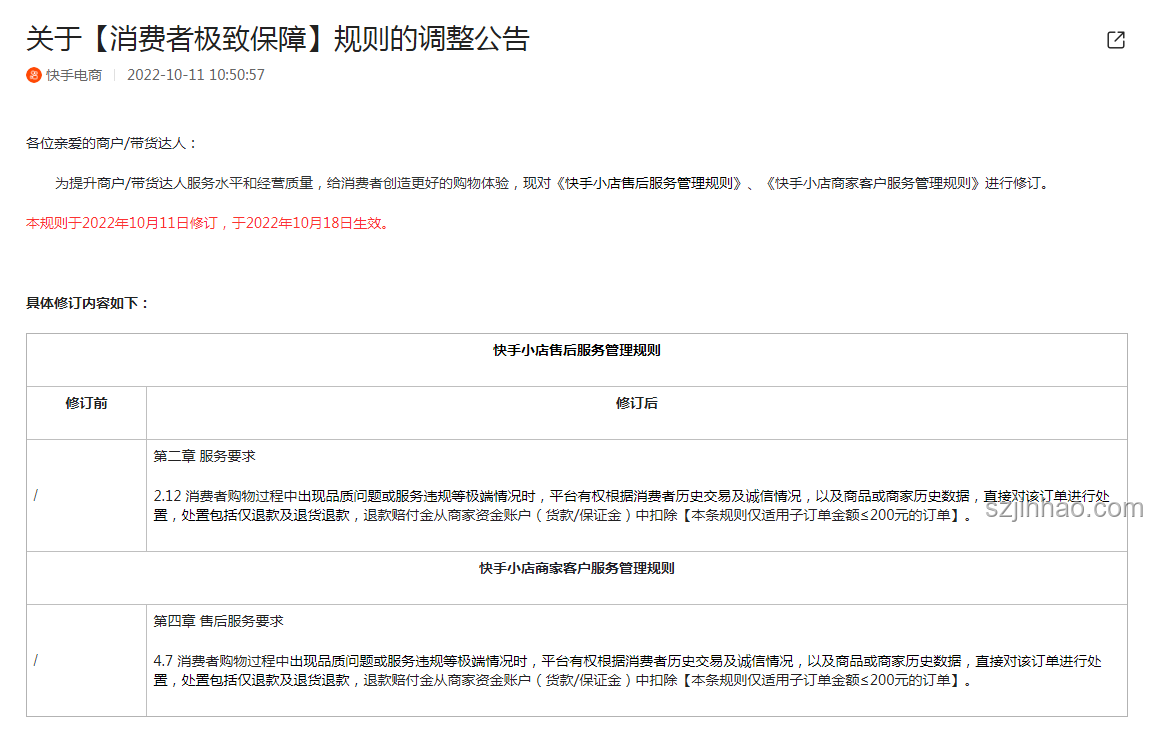Open announcement in new window icon
This screenshot has height=735, width=1153.
coord(1115,40)
